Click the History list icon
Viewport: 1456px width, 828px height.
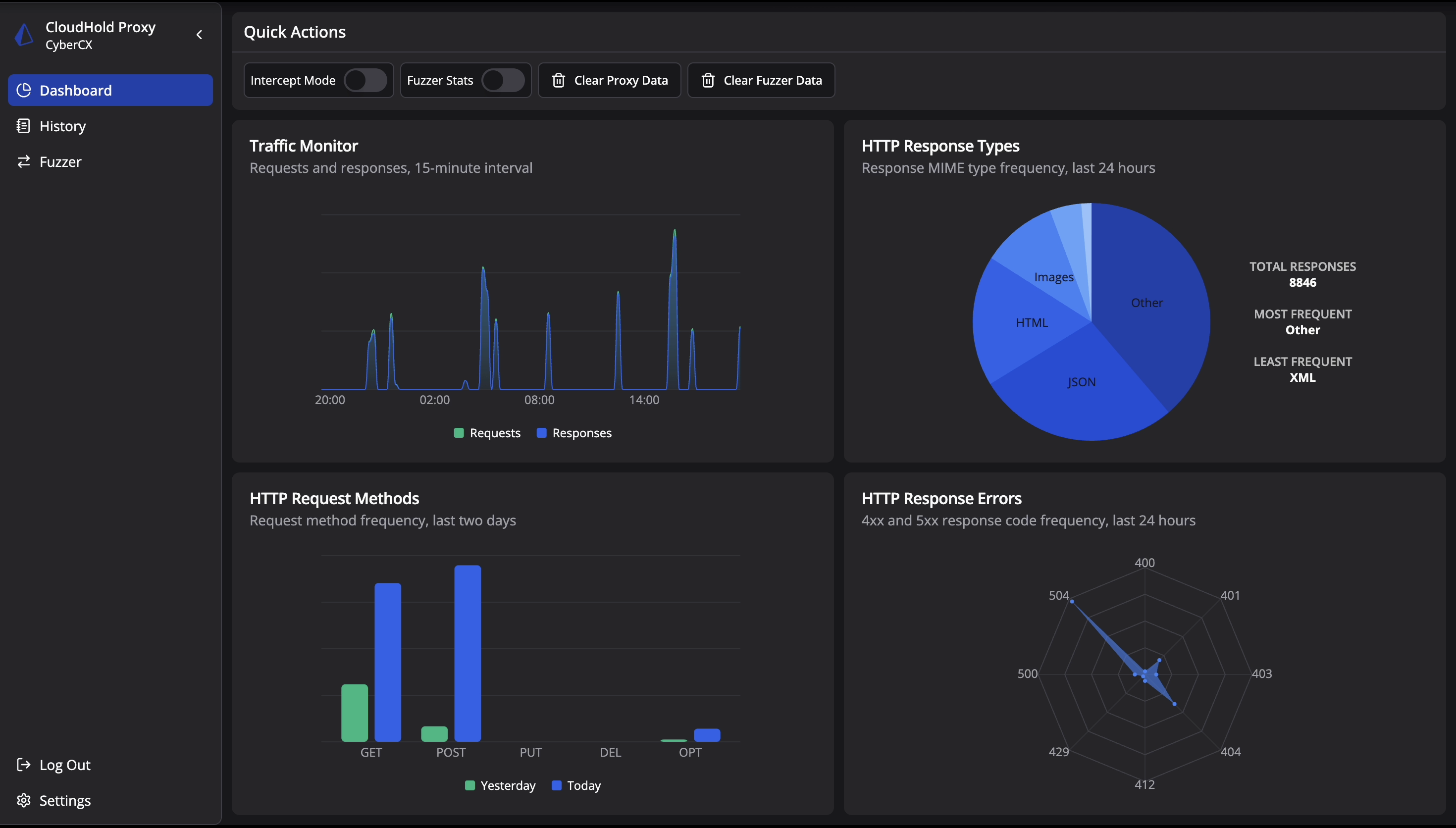[x=24, y=126]
